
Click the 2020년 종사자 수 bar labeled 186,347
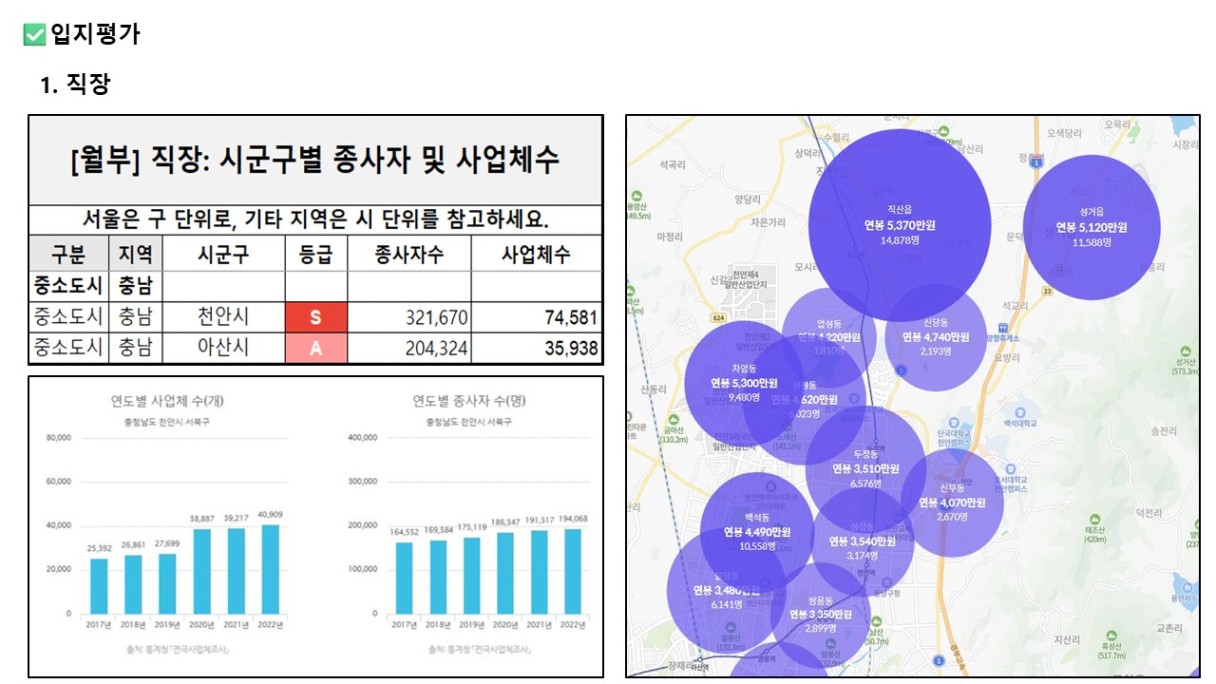point(505,573)
